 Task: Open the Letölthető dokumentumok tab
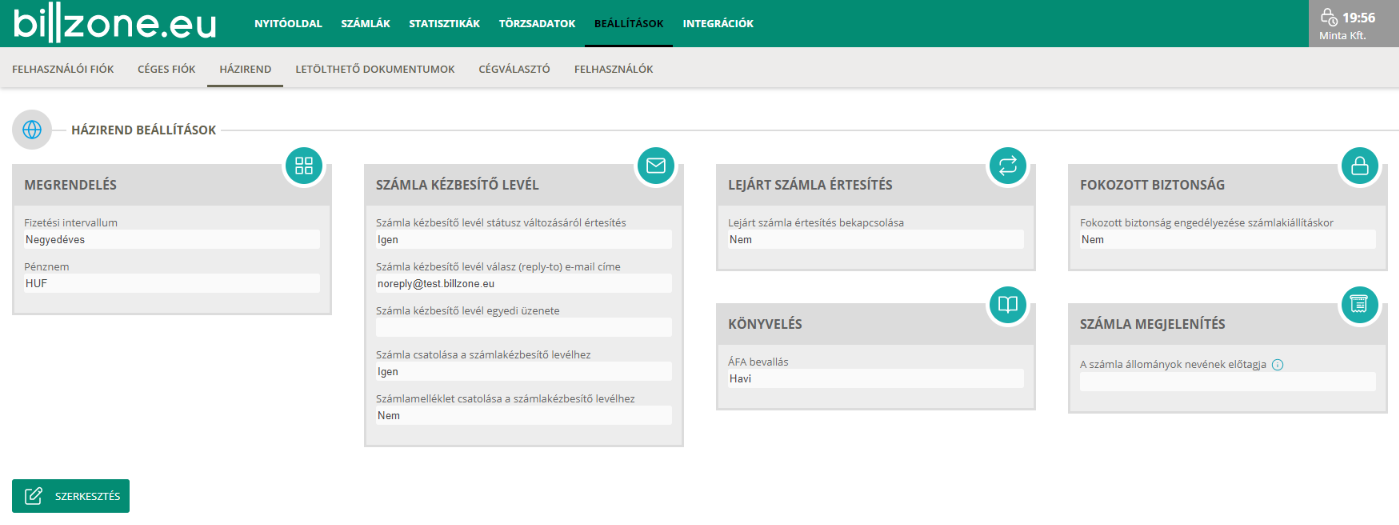click(x=375, y=69)
